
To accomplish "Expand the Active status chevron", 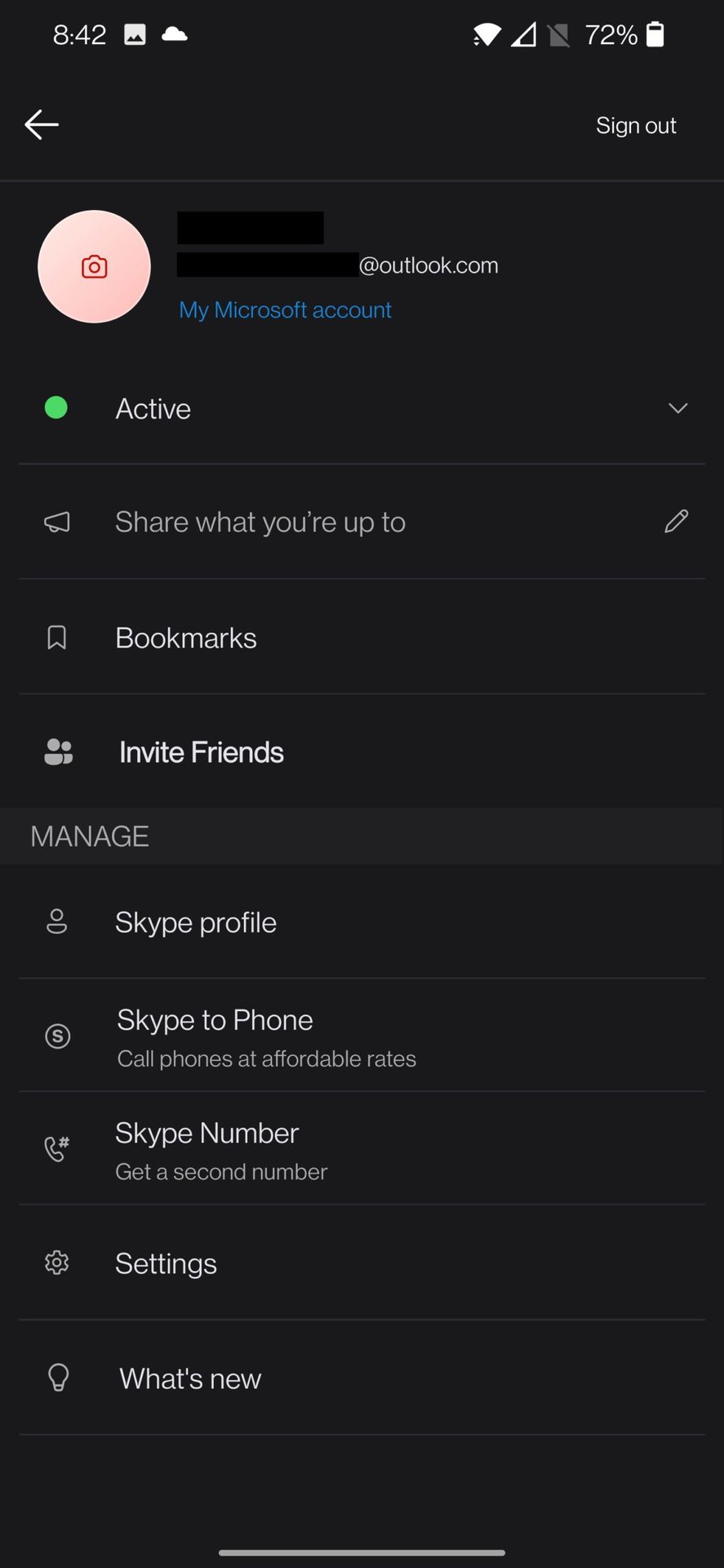I will coord(677,408).
